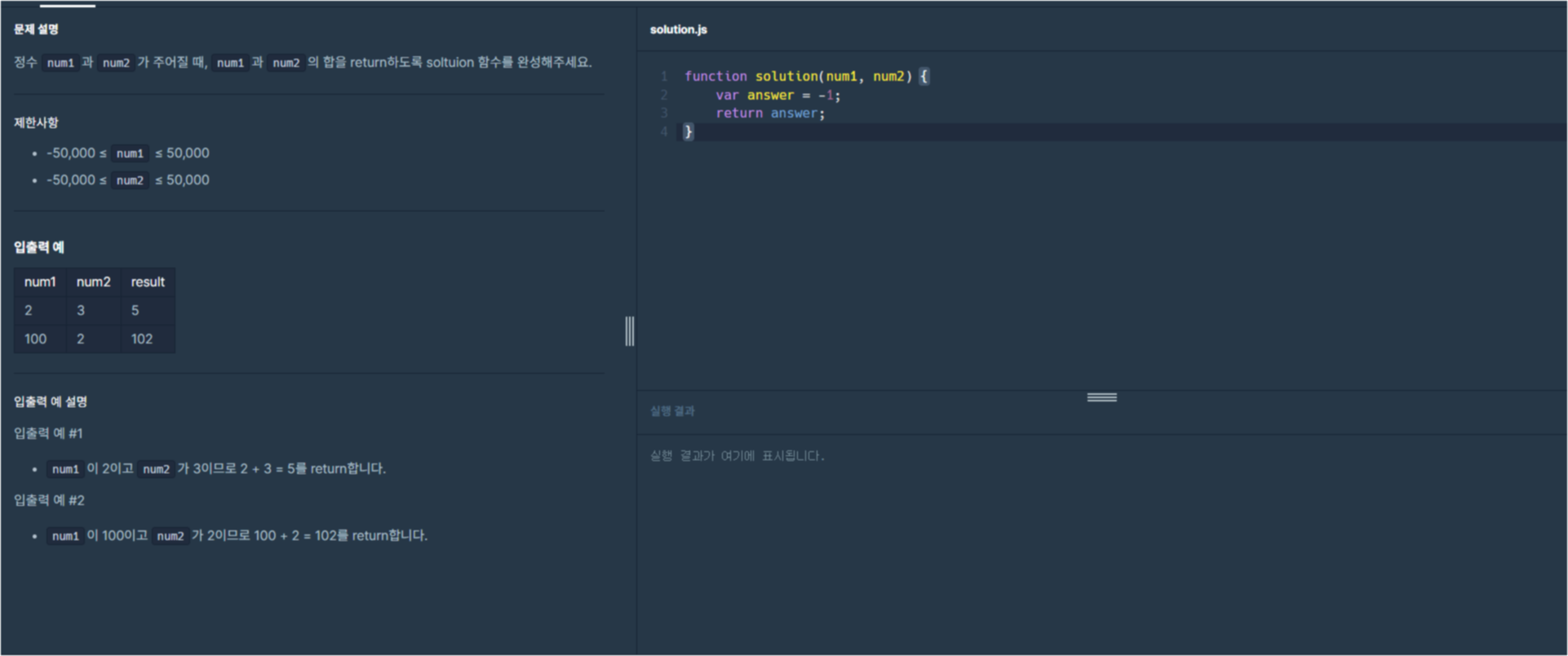Image resolution: width=1568 pixels, height=656 pixels.
Task: Click the 제한사항 heading
Action: coord(36,122)
